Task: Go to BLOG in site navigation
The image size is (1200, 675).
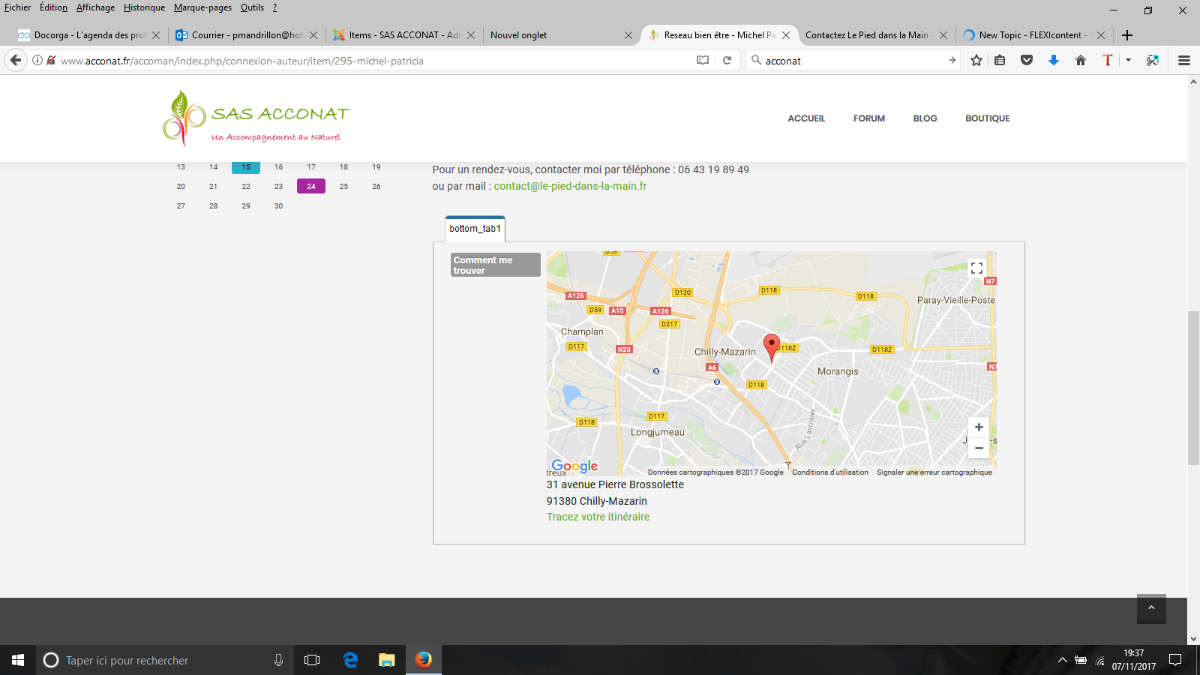Action: click(x=925, y=118)
